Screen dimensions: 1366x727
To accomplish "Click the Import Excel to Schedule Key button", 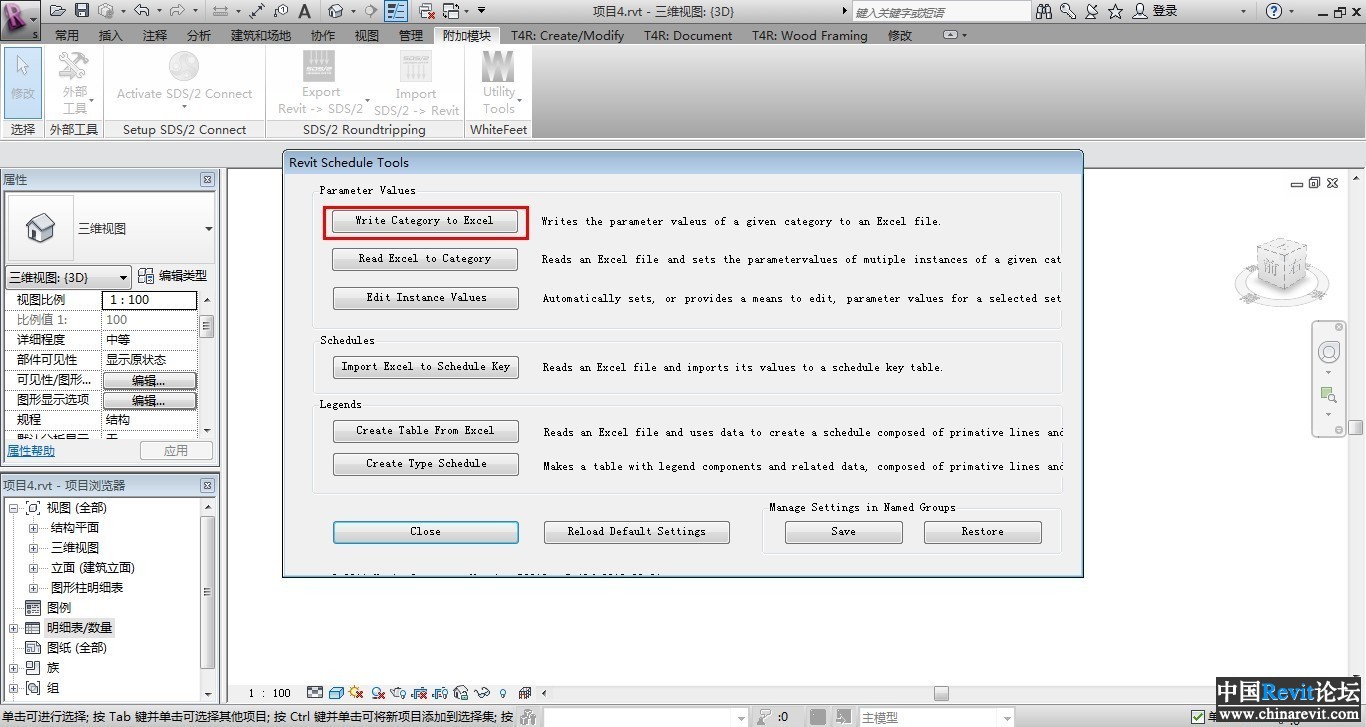I will pyautogui.click(x=426, y=367).
